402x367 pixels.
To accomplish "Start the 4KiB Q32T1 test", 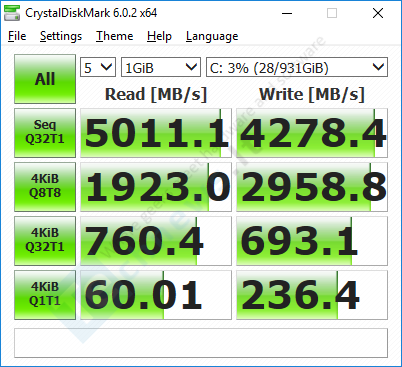I will pyautogui.click(x=45, y=241).
